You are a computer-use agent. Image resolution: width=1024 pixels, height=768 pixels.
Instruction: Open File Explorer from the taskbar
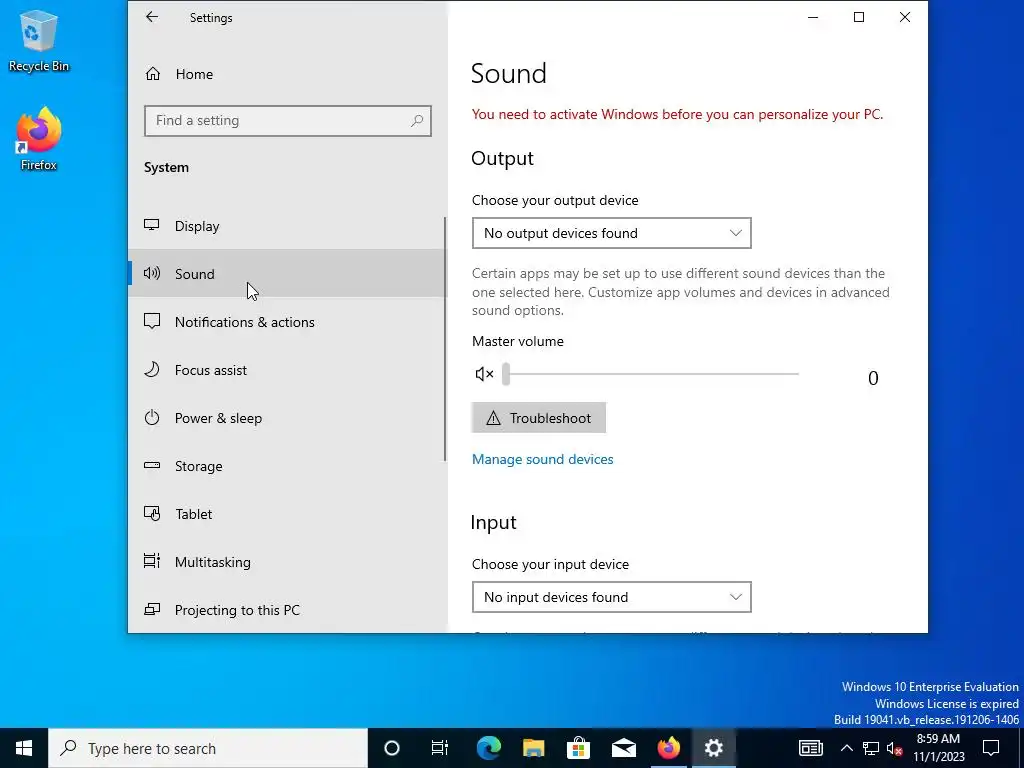click(x=534, y=748)
